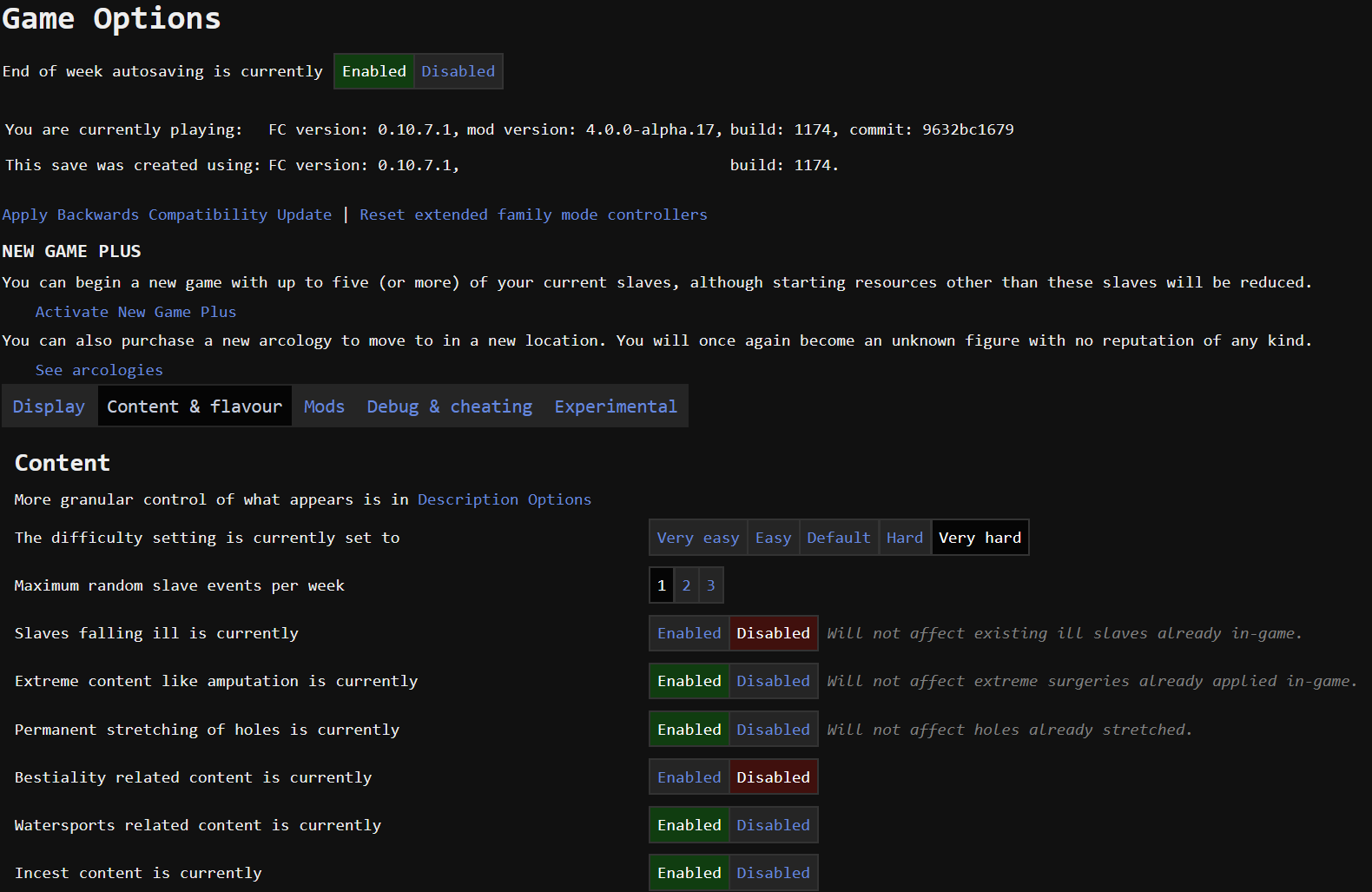The width and height of the screenshot is (1372, 892).
Task: Disable end of week autosaving
Action: [x=458, y=71]
